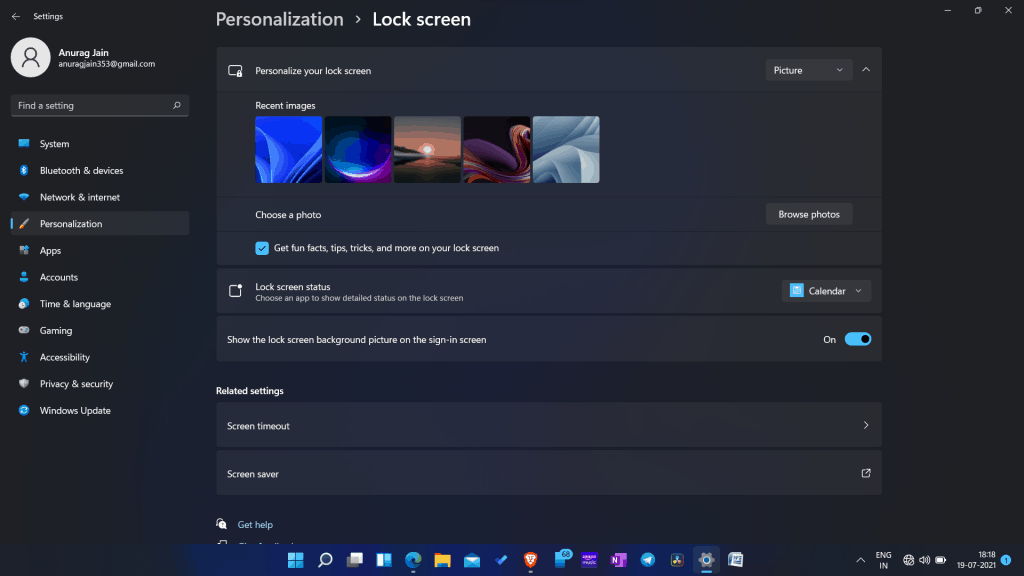Go to Windows Update in sidebar
The height and width of the screenshot is (576, 1024).
75,411
